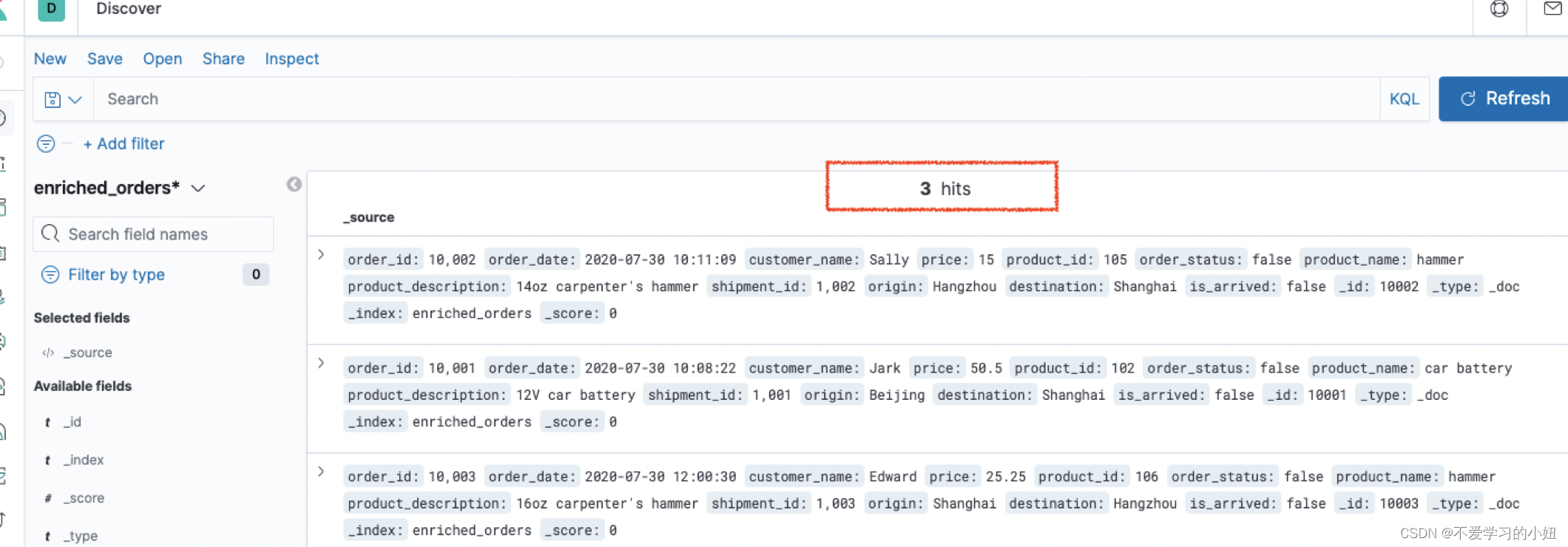
Task: Select the _score available field
Action: (x=83, y=498)
